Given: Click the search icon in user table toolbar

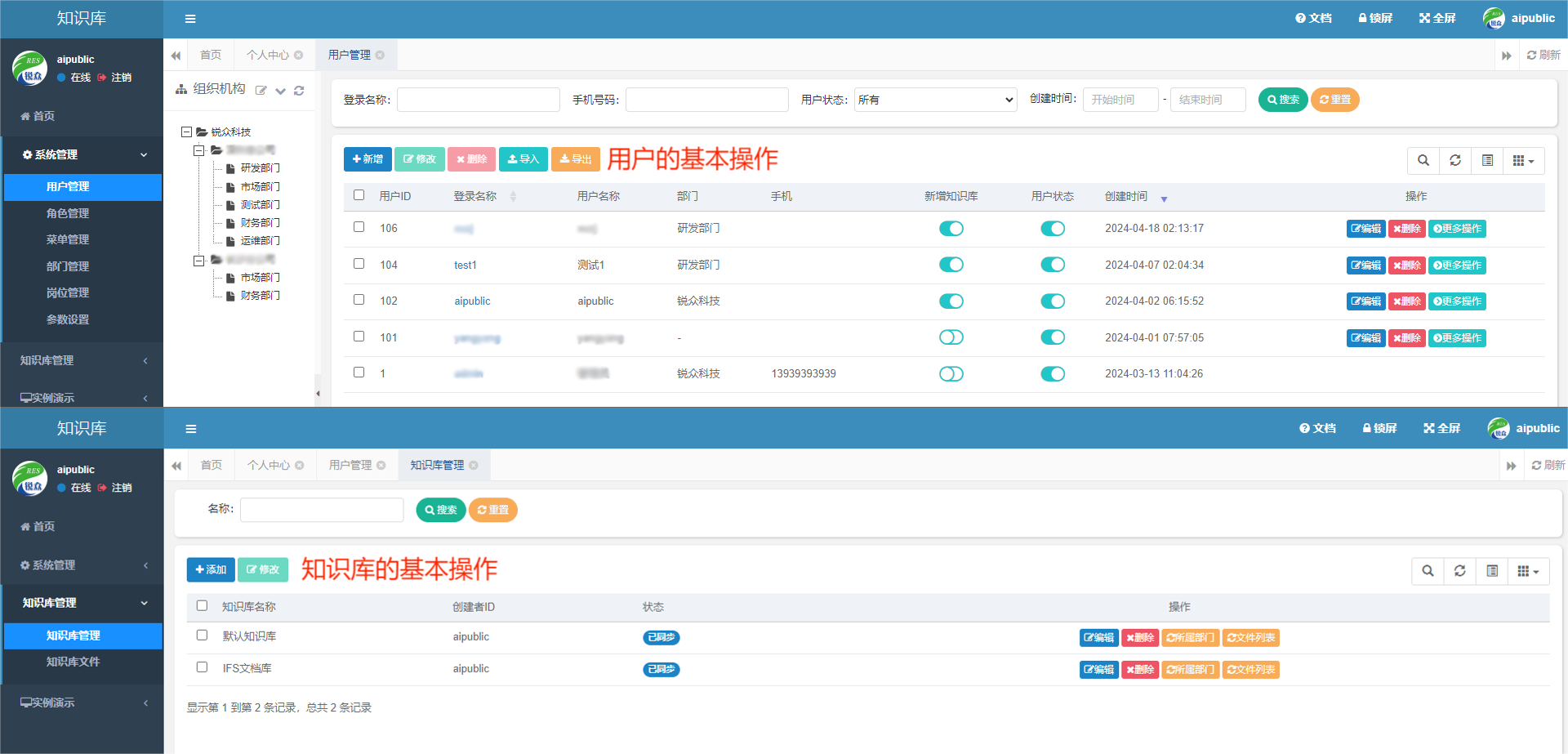Looking at the screenshot, I should click(1423, 160).
